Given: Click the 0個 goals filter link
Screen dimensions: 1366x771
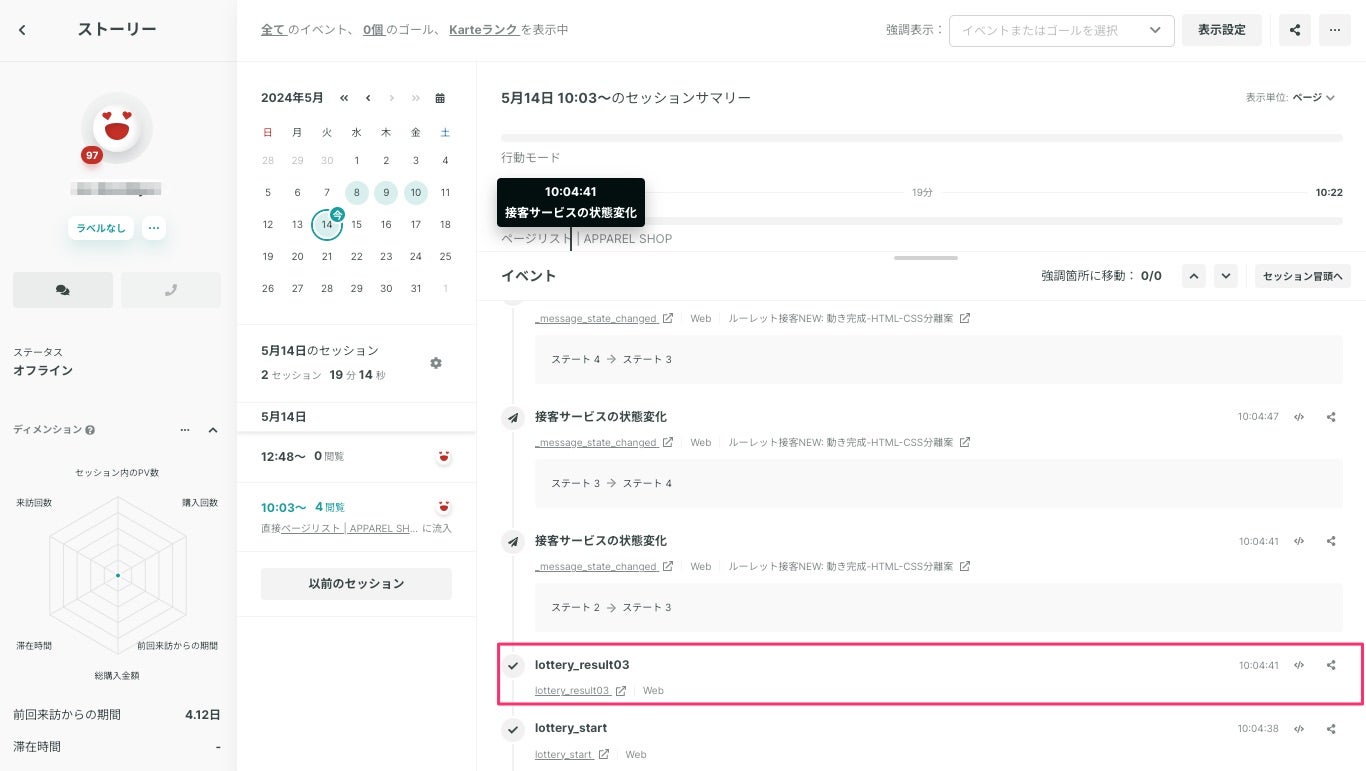Looking at the screenshot, I should [x=374, y=30].
